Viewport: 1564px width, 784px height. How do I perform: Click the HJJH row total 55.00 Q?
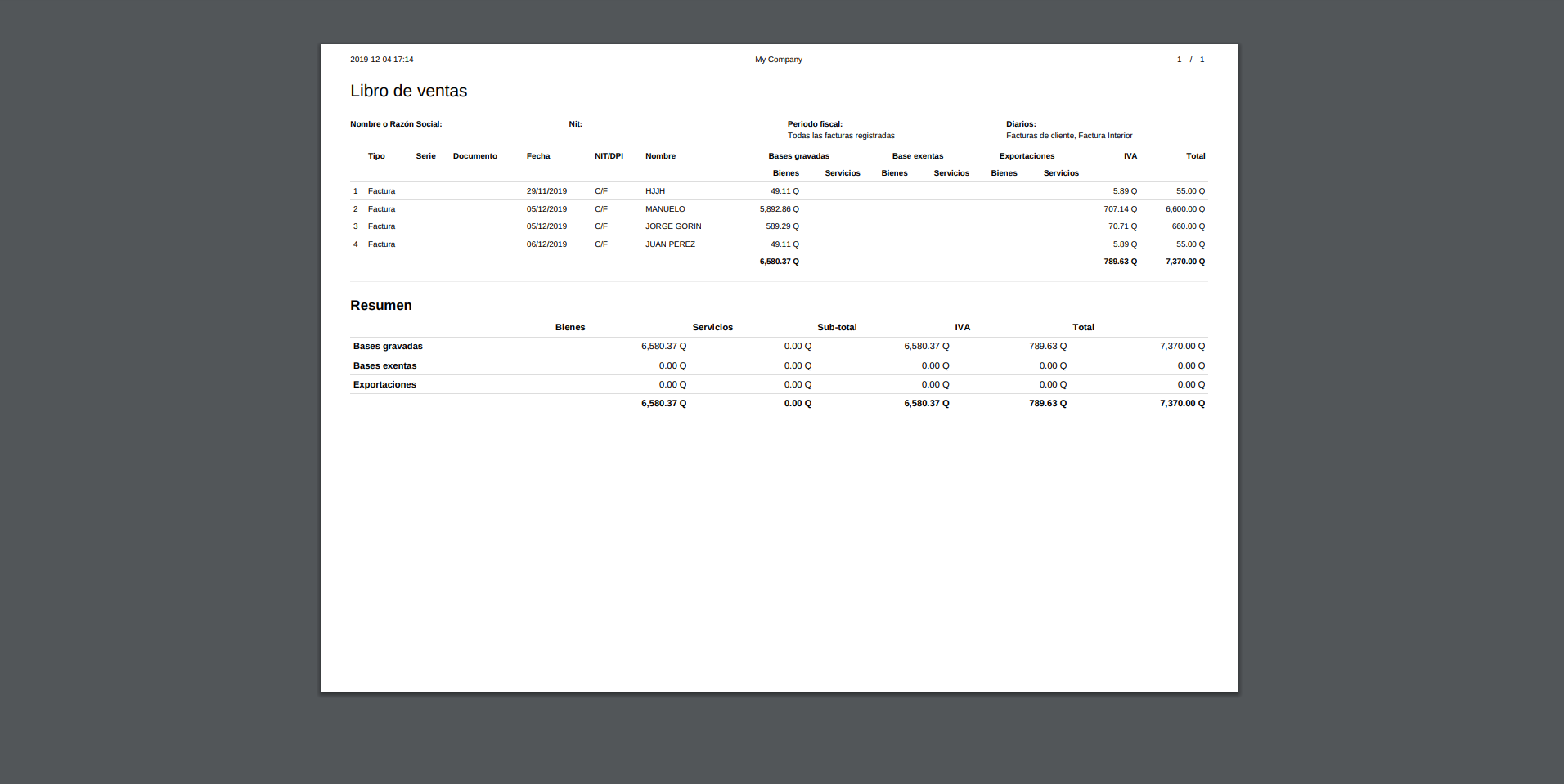(x=1190, y=191)
